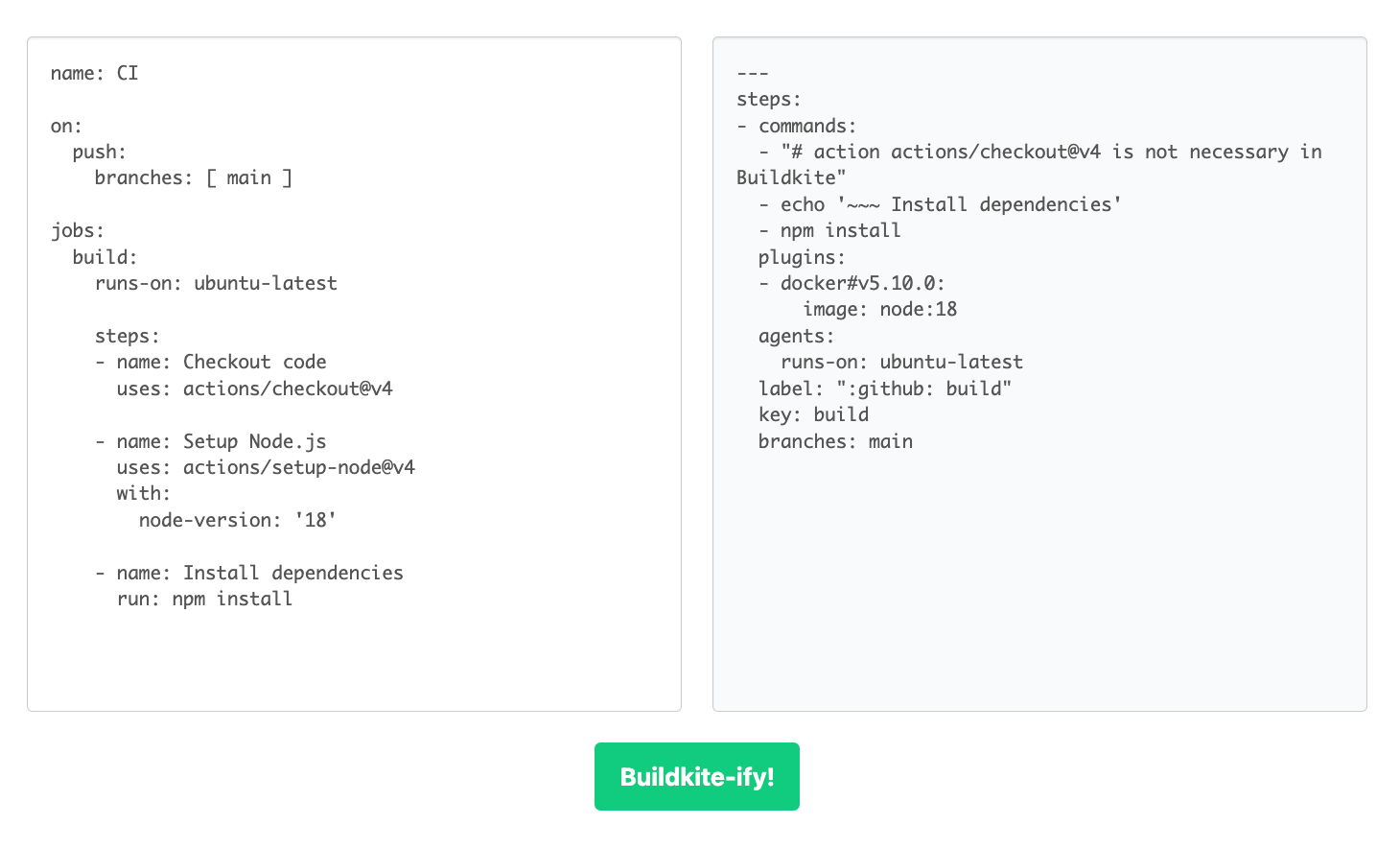Click the 'name: CI' line in the input editor

[94, 73]
